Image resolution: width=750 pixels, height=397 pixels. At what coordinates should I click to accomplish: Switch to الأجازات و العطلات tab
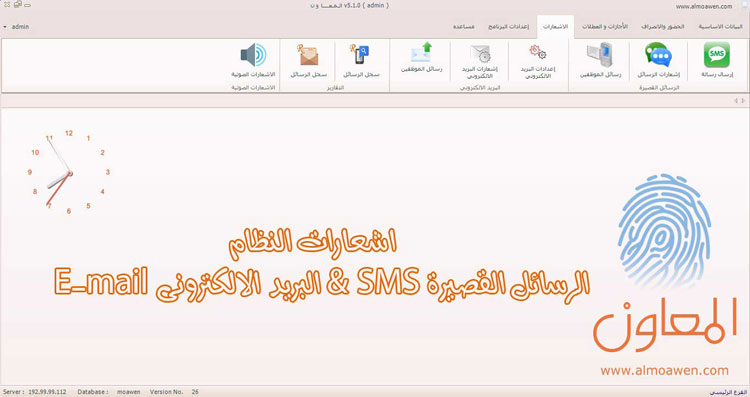tap(605, 27)
